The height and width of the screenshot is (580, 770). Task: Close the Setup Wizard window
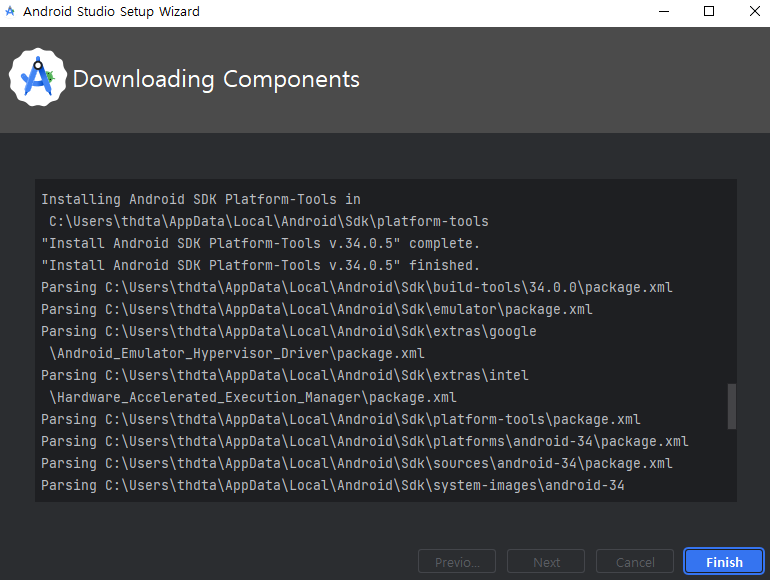point(755,11)
